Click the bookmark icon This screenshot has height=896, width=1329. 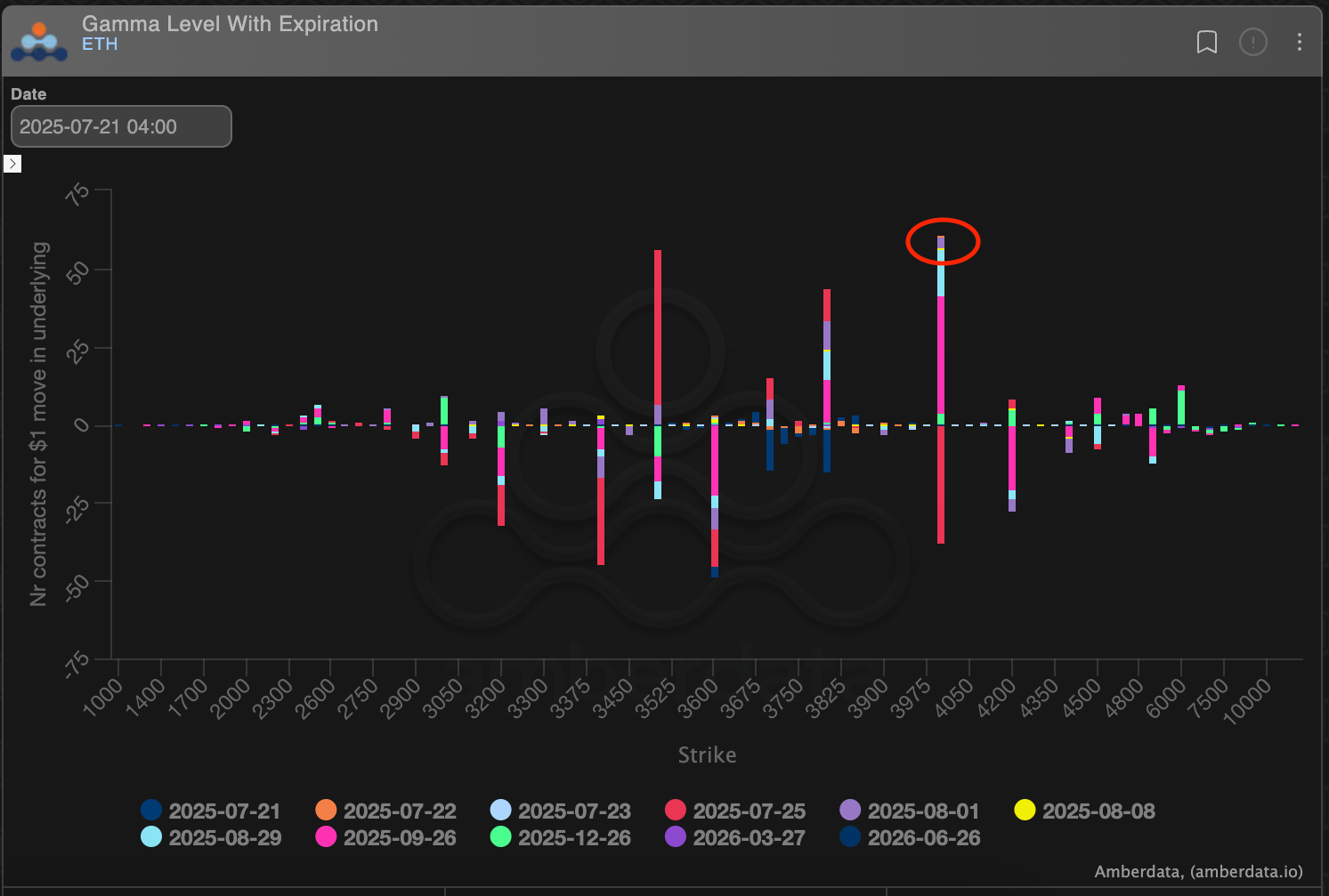click(x=1207, y=42)
